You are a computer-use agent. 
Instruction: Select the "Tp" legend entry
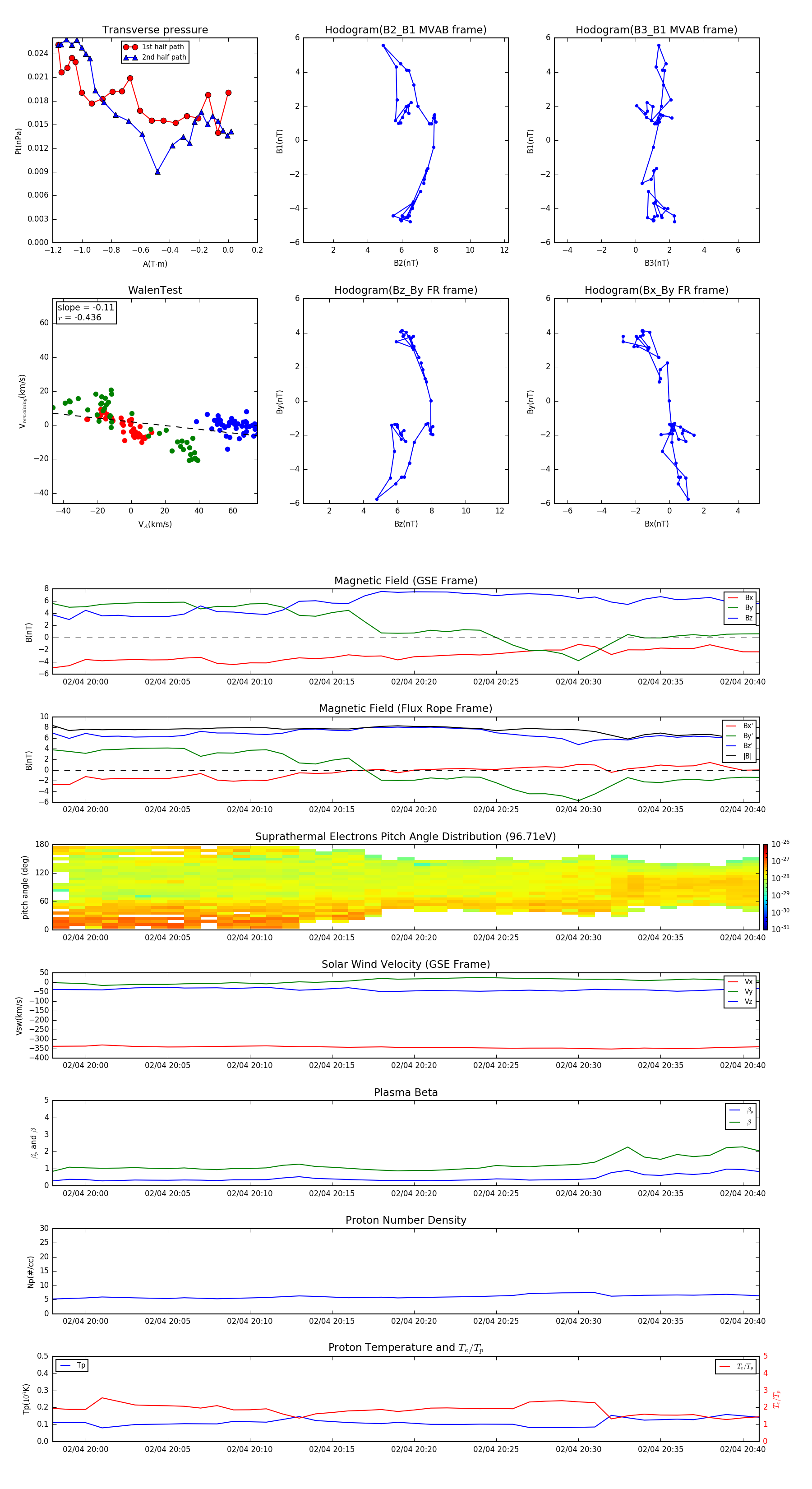tap(73, 1365)
